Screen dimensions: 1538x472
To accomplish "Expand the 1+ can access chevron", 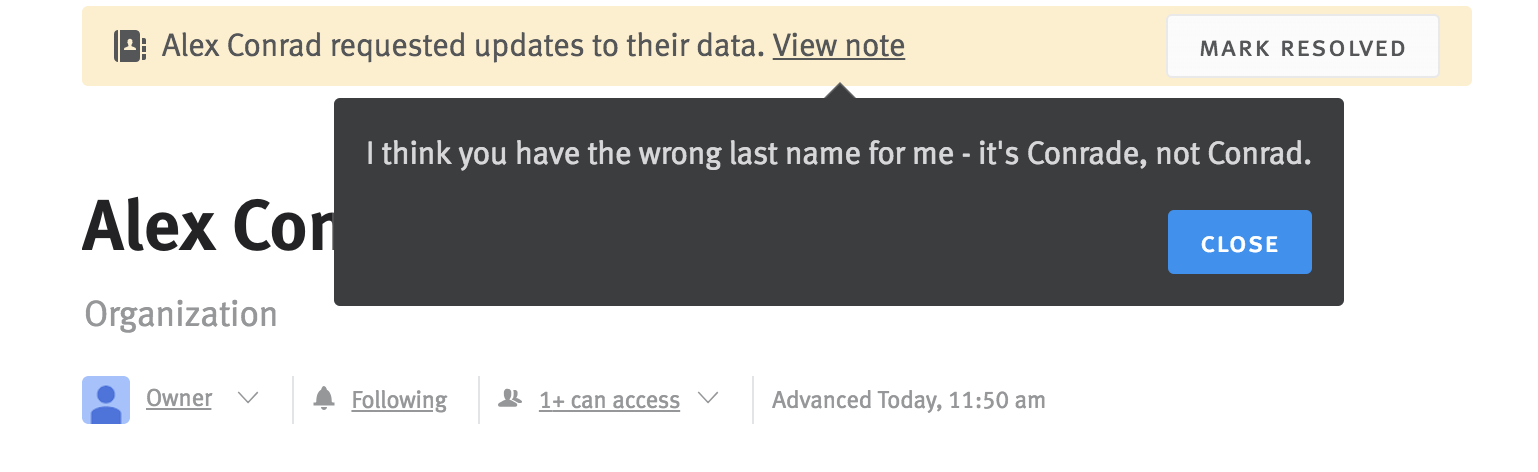I will coord(708,398).
